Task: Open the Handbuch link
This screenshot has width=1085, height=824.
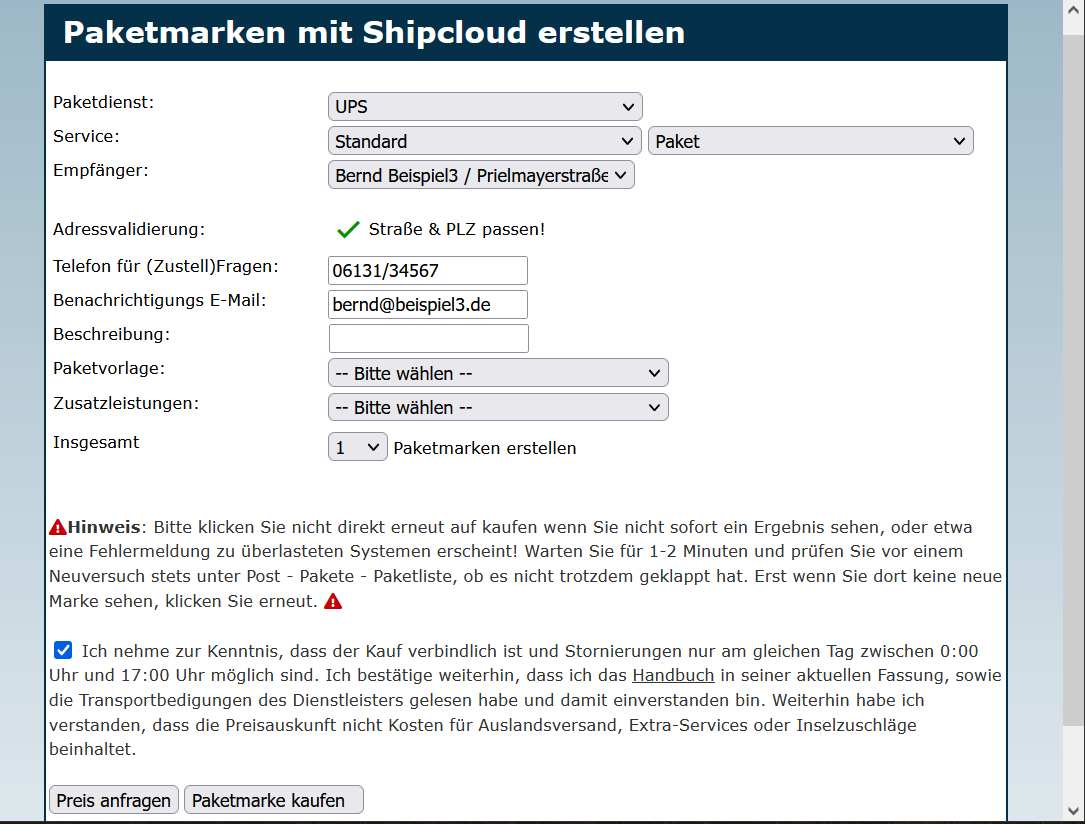Action: tap(673, 676)
